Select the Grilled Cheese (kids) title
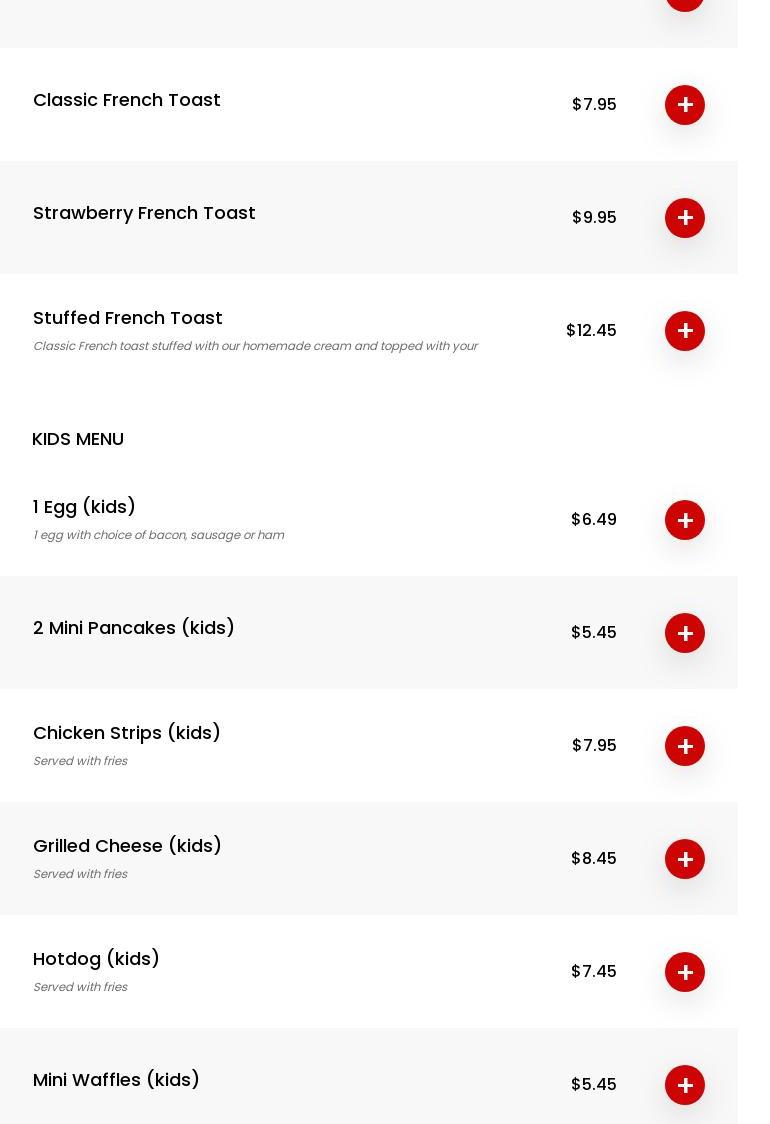This screenshot has height=1124, width=770. [127, 846]
